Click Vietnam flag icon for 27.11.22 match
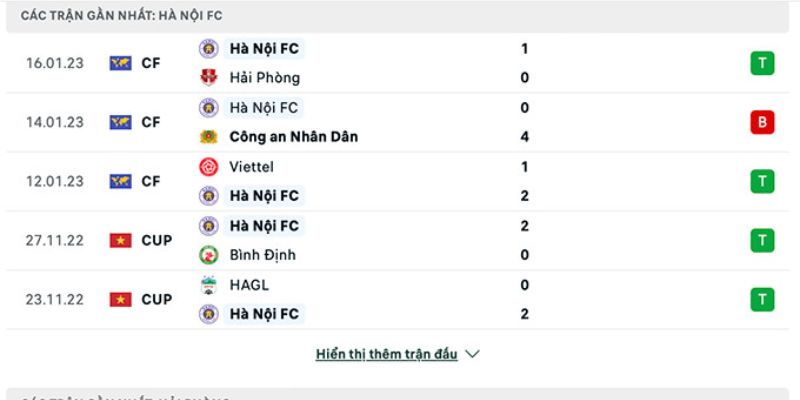This screenshot has width=800, height=400. point(120,240)
